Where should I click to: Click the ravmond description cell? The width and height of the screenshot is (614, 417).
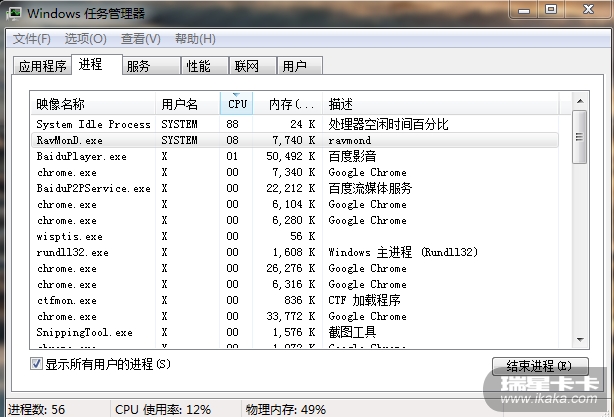point(349,140)
